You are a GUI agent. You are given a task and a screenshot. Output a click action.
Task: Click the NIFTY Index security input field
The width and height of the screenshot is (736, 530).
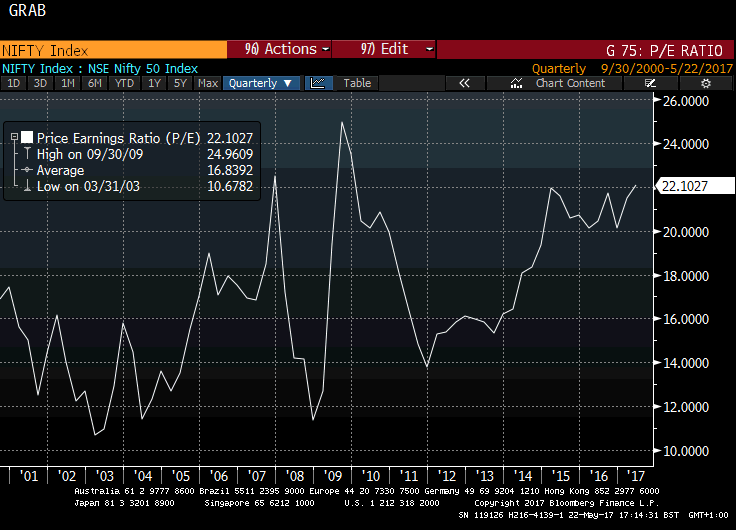(x=112, y=49)
